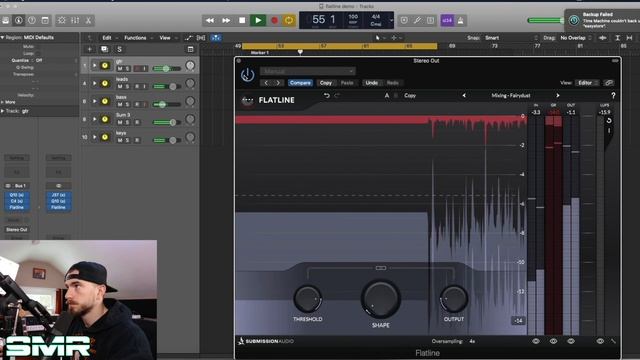The image size is (640, 360).
Task: Open the LCD display mode dropdown arrow
Action: coord(391,20)
